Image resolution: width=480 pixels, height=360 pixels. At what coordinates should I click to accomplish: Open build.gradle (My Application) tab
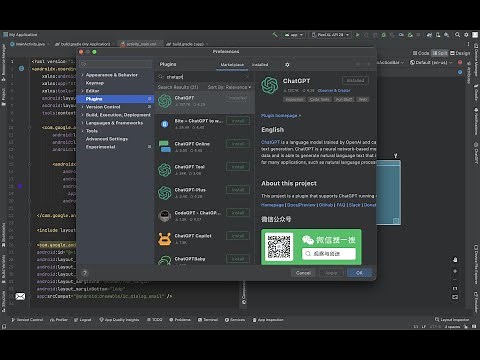pos(84,44)
